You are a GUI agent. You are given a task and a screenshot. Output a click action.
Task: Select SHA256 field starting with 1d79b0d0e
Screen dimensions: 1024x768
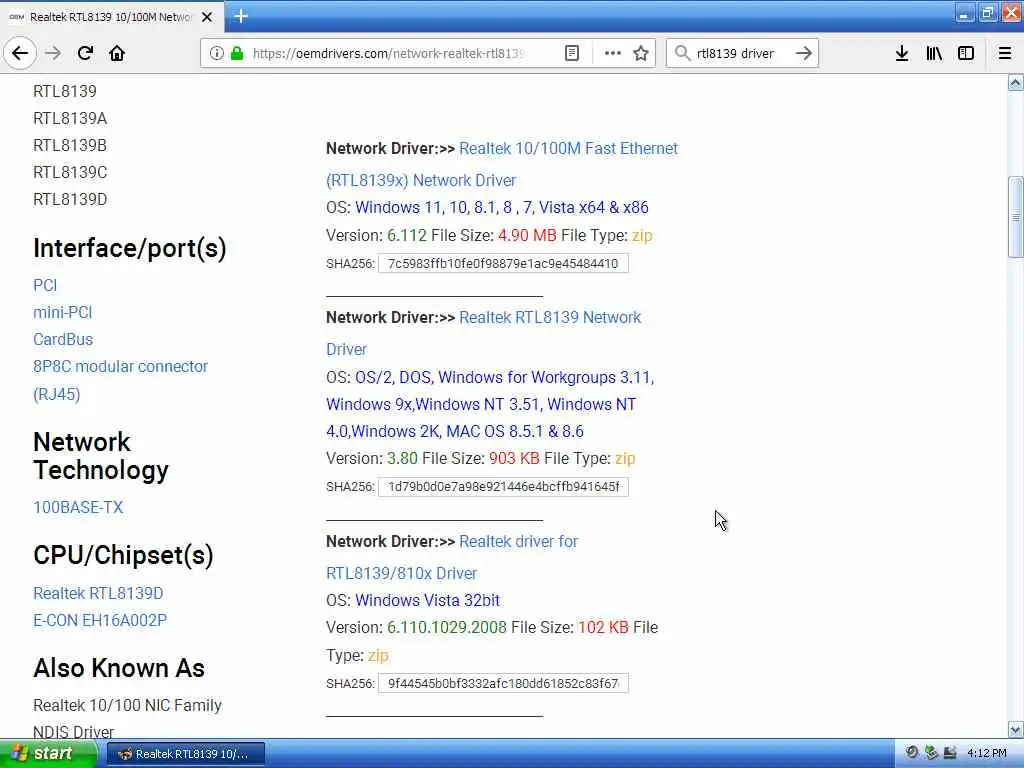click(x=503, y=487)
